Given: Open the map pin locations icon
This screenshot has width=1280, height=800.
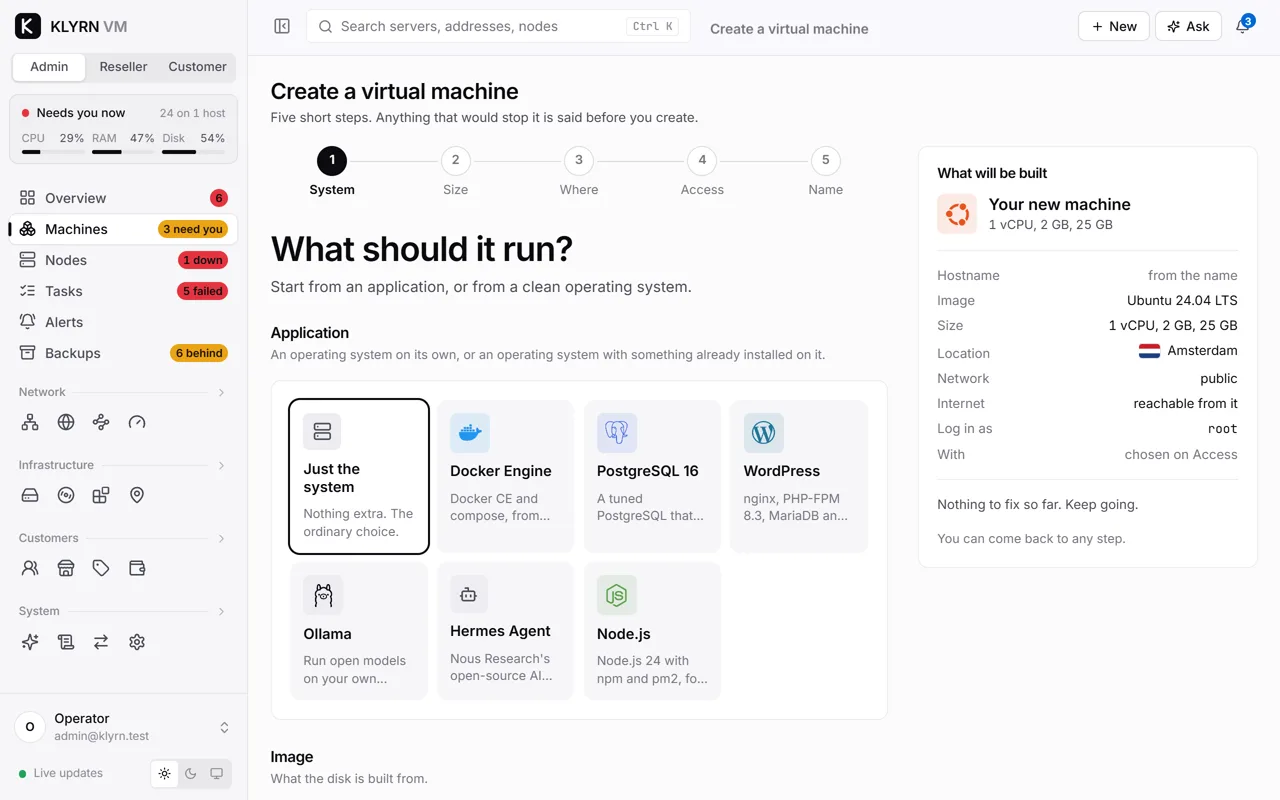Looking at the screenshot, I should point(137,495).
